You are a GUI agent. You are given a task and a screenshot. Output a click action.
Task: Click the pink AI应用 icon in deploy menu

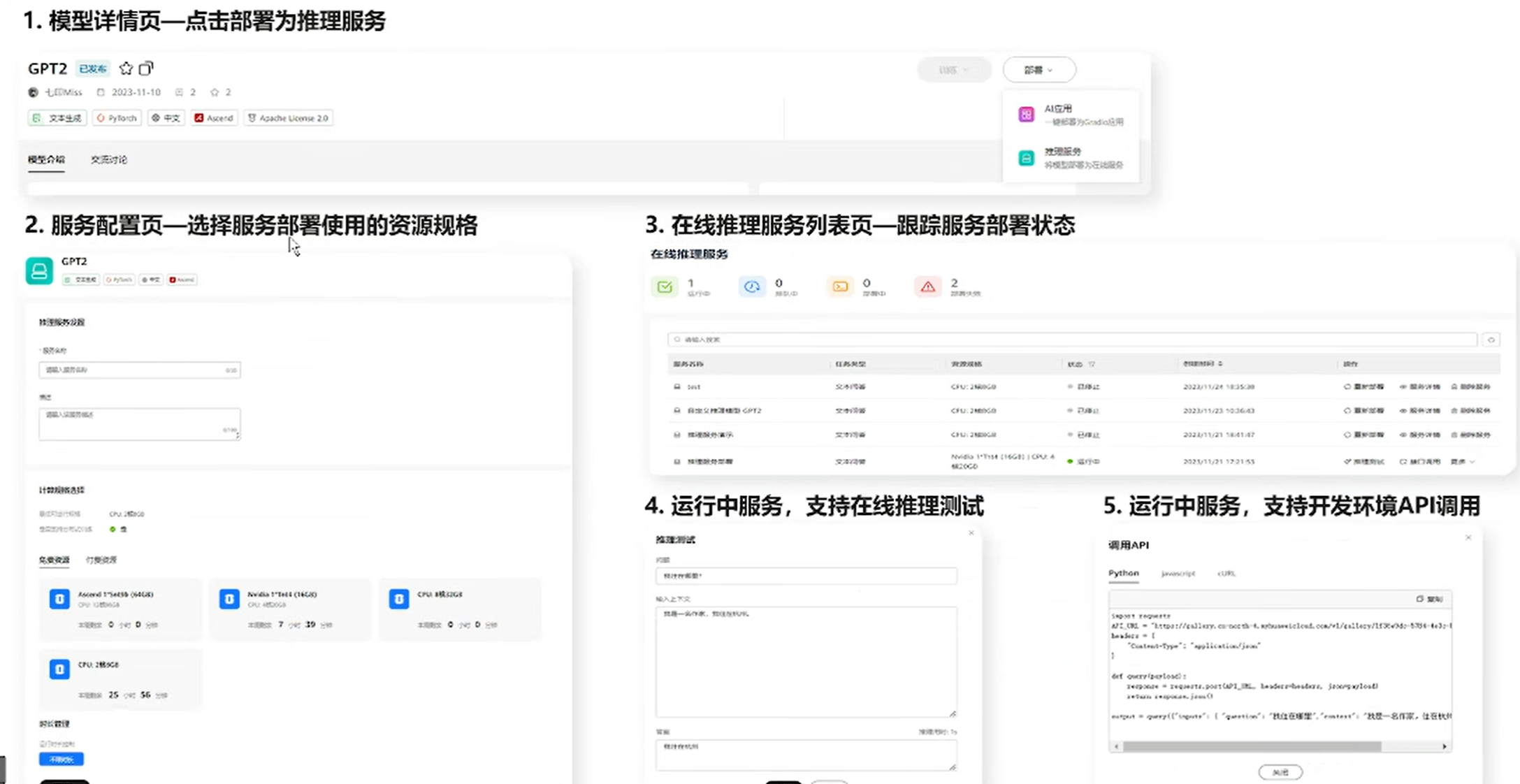1026,115
